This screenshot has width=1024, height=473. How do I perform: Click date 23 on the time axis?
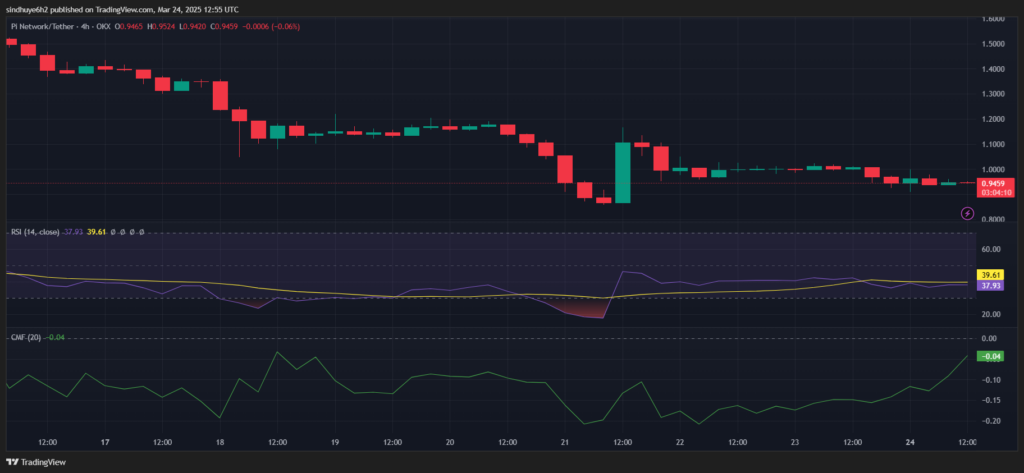795,442
